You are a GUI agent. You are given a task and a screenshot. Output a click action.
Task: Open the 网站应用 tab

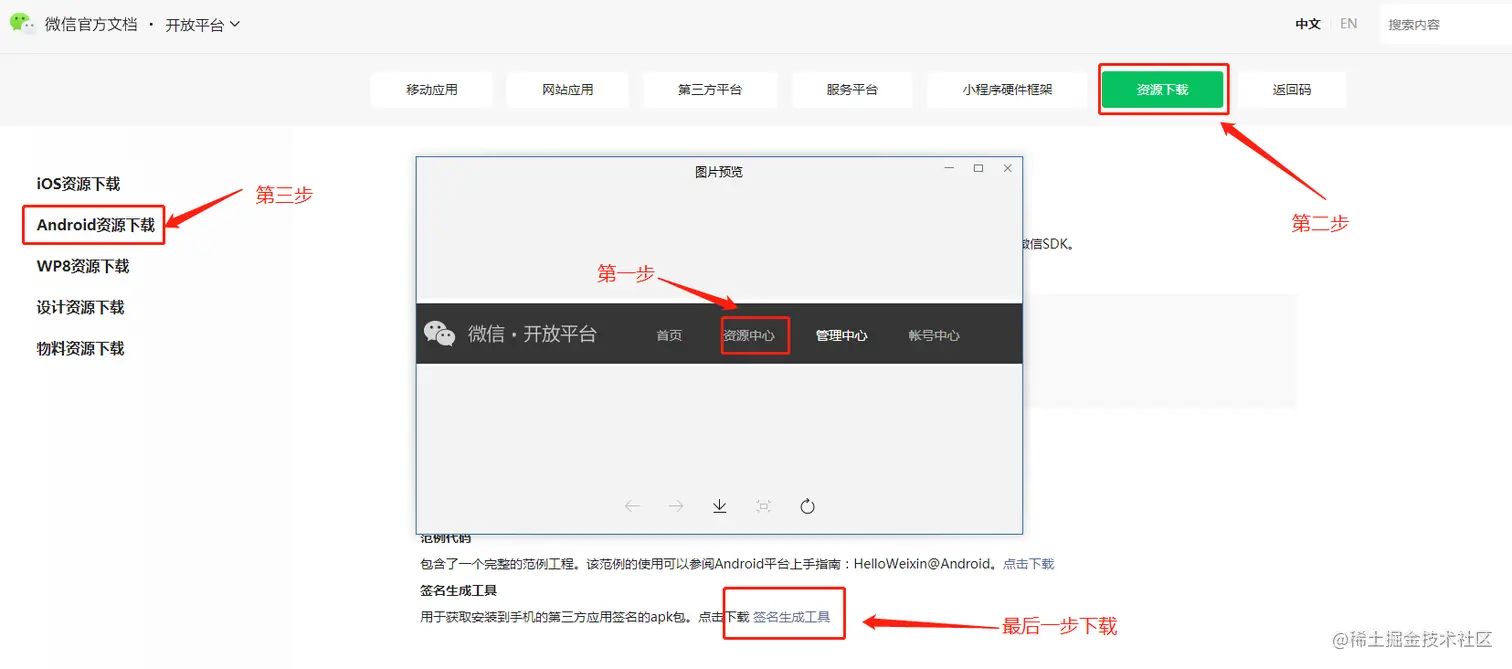[x=568, y=90]
